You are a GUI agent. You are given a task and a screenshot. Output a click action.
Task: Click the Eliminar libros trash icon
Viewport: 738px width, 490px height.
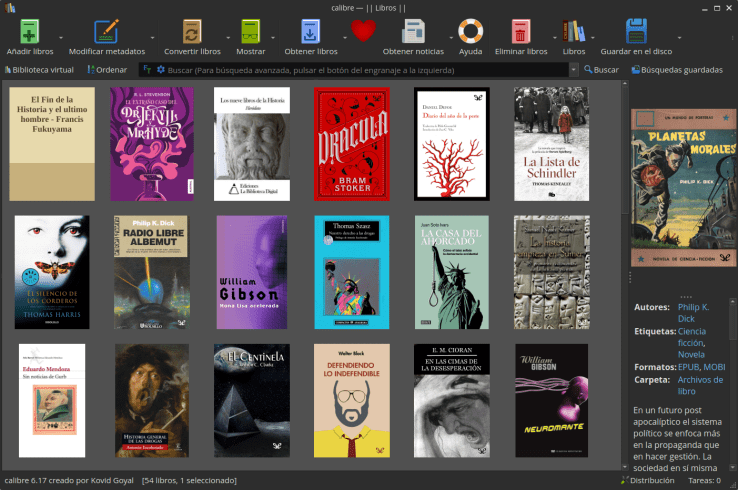click(x=521, y=32)
